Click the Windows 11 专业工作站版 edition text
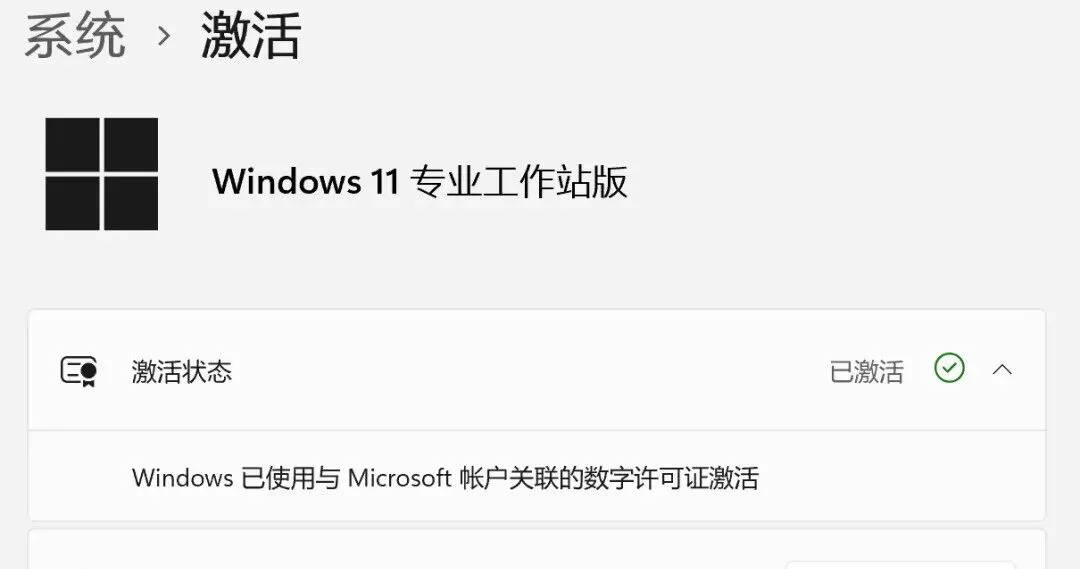The height and width of the screenshot is (569, 1080). [419, 182]
